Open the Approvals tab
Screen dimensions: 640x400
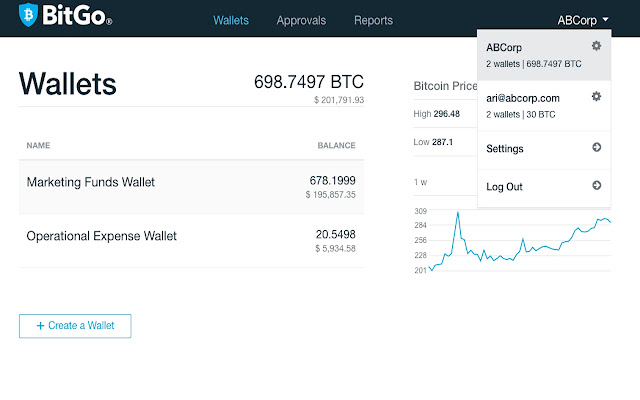[x=301, y=20]
